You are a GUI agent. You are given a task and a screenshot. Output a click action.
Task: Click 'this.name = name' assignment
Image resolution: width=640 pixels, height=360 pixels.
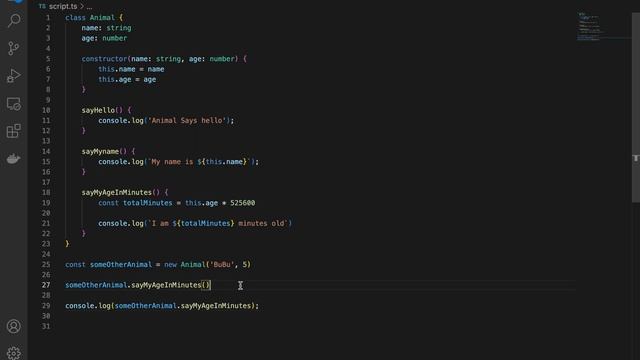coord(131,69)
